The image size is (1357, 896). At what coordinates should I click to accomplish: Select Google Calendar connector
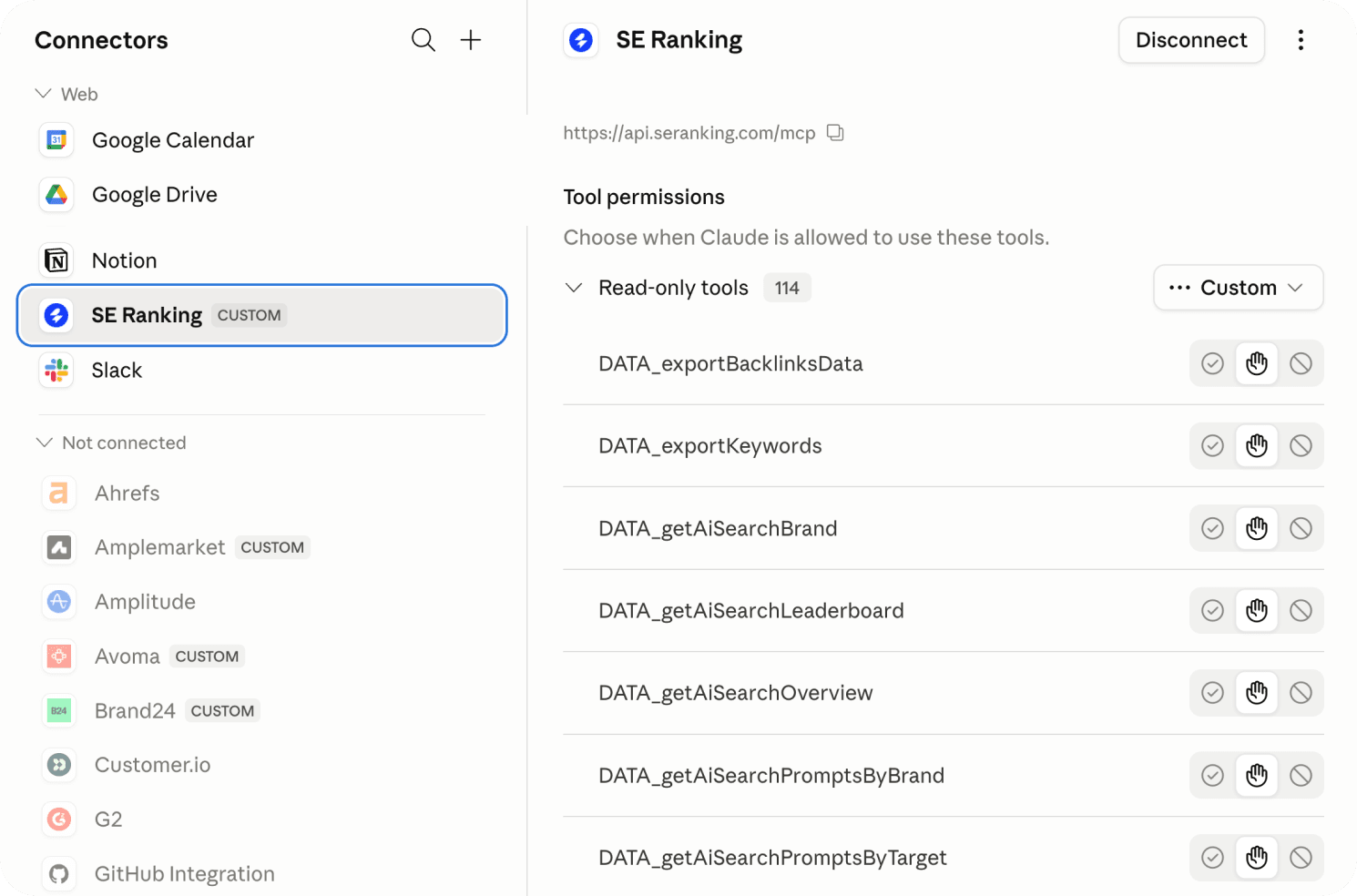[x=261, y=140]
